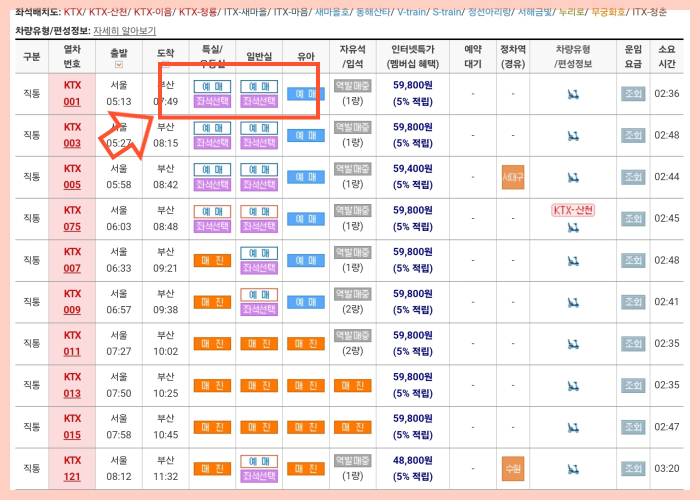
Task: Click 역발매중 label for KTX 009
Action: pyautogui.click(x=353, y=294)
